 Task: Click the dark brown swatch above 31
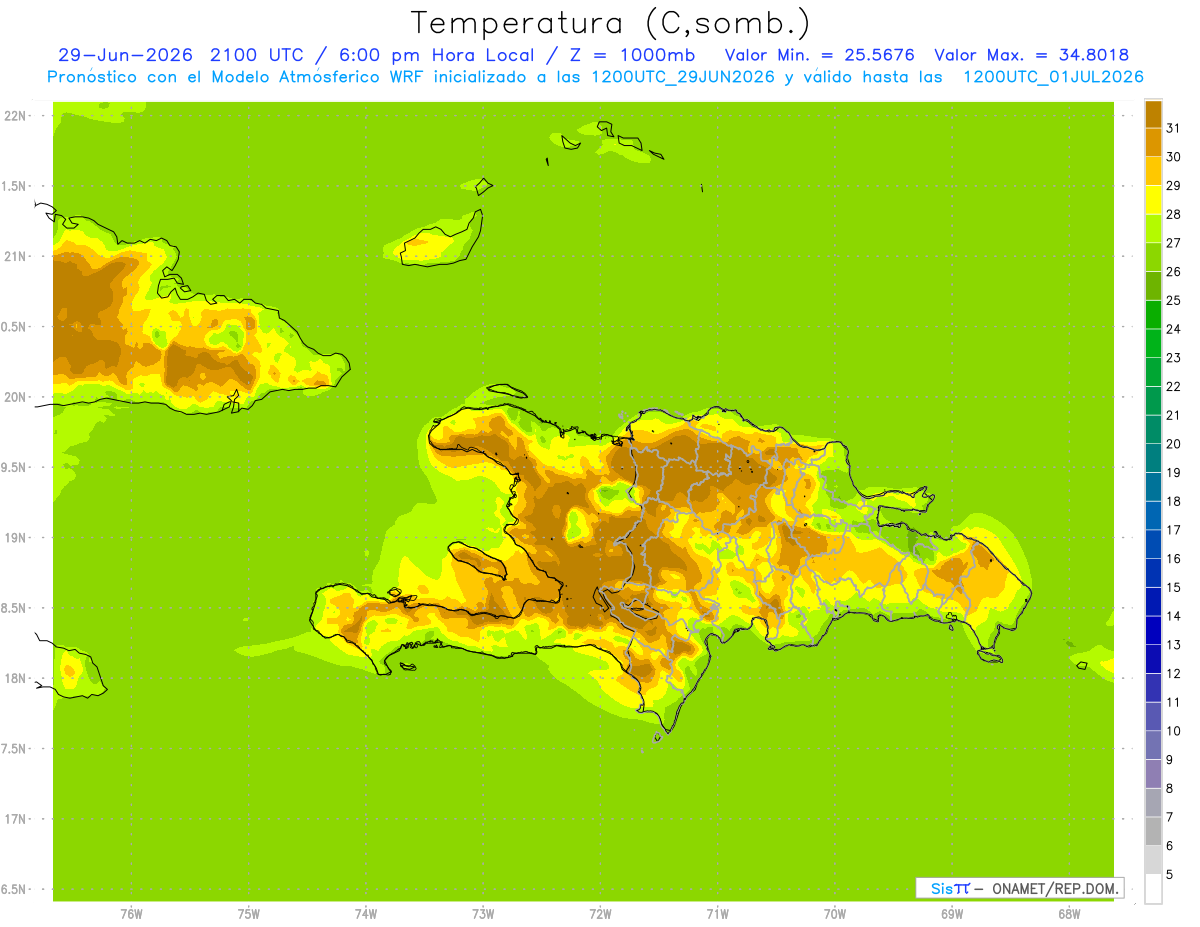[x=1153, y=114]
